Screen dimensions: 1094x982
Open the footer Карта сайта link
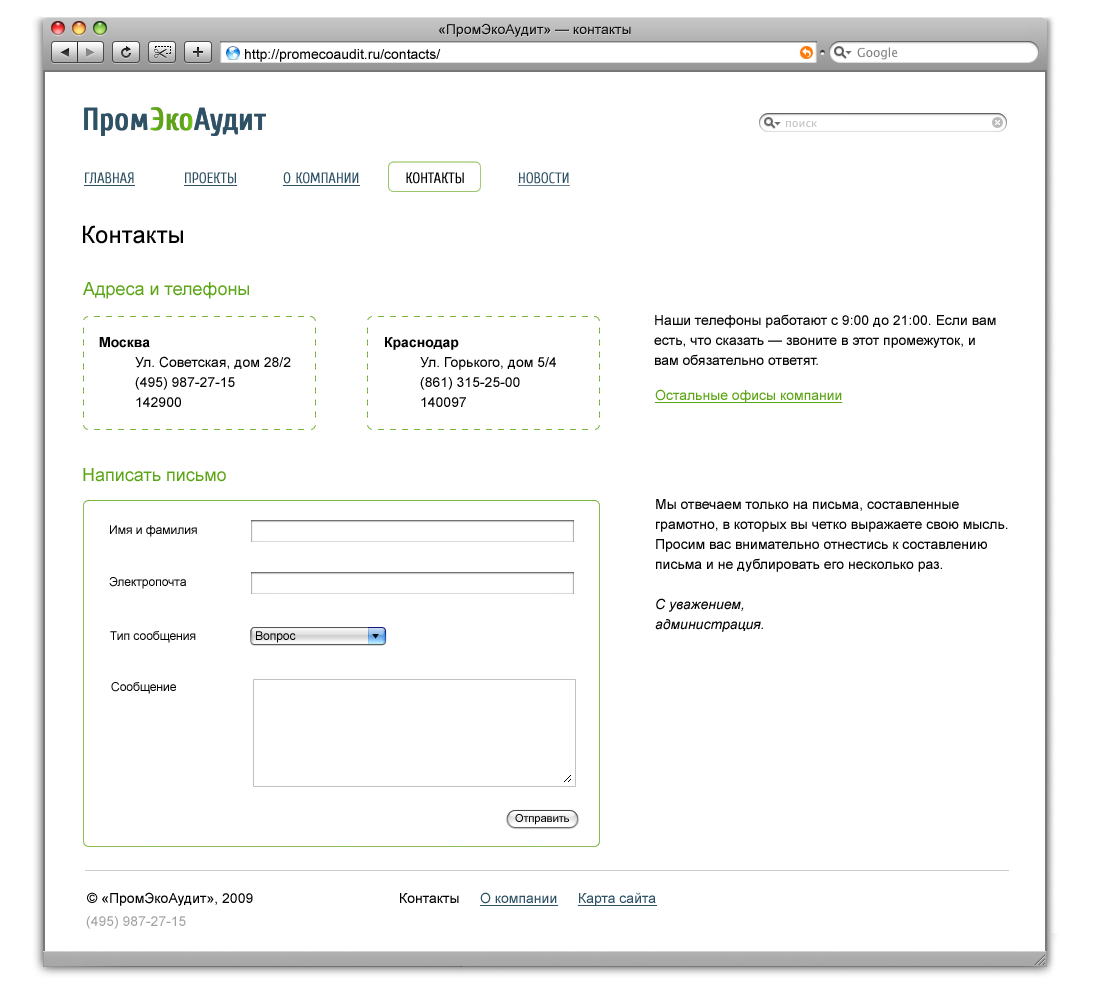pyautogui.click(x=617, y=899)
